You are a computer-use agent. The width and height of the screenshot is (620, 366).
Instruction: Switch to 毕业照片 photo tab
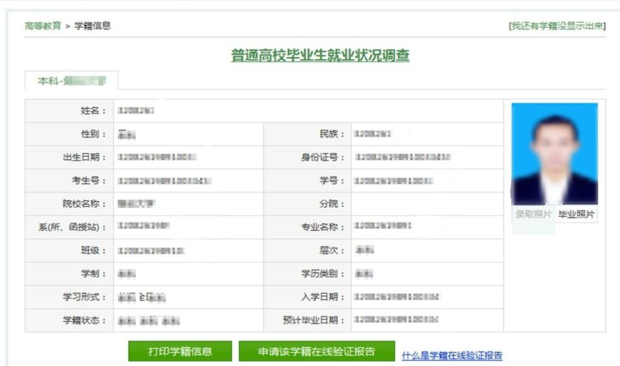[x=576, y=214]
